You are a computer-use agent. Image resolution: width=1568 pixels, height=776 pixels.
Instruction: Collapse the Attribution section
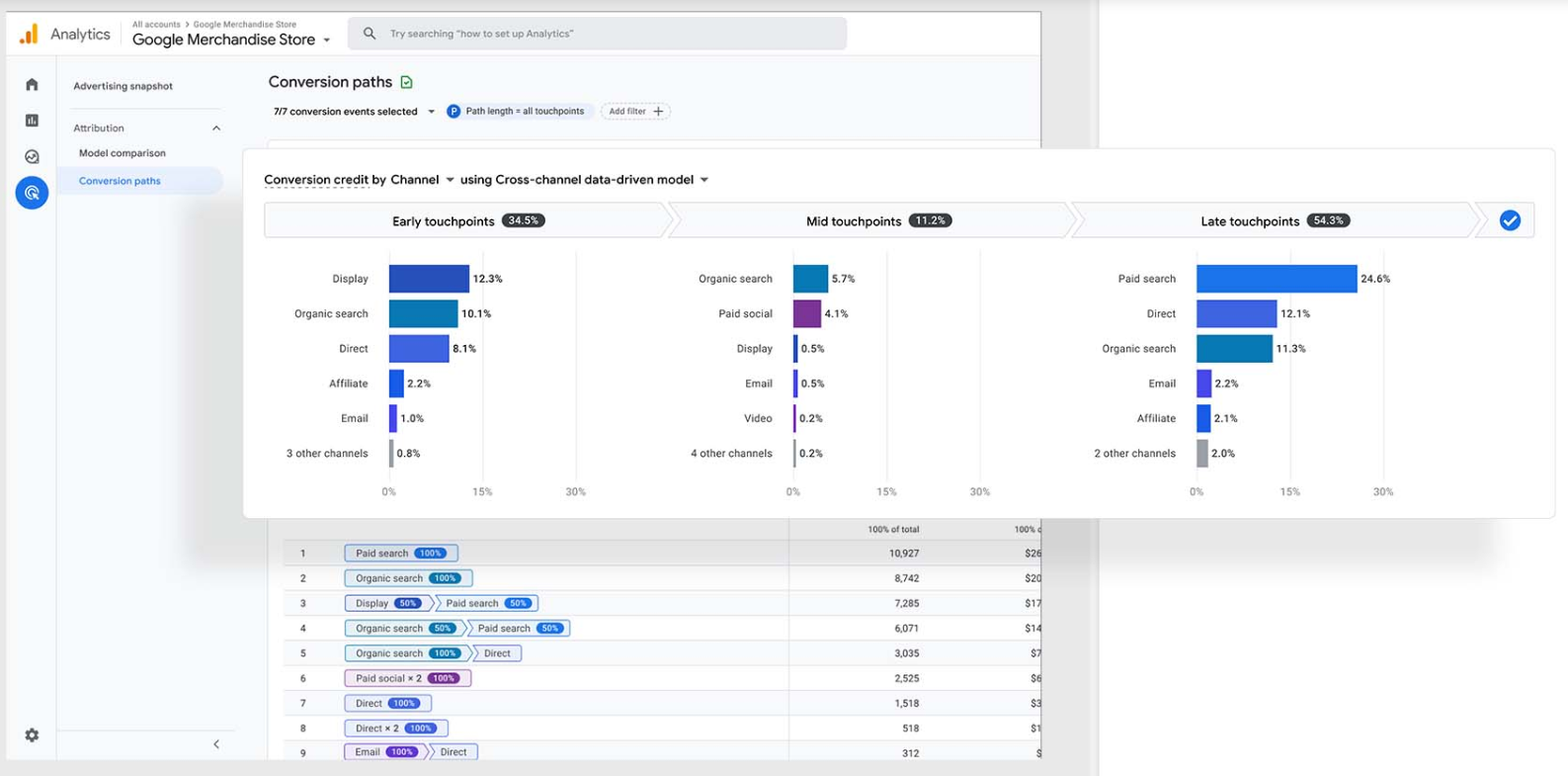pyautogui.click(x=216, y=129)
